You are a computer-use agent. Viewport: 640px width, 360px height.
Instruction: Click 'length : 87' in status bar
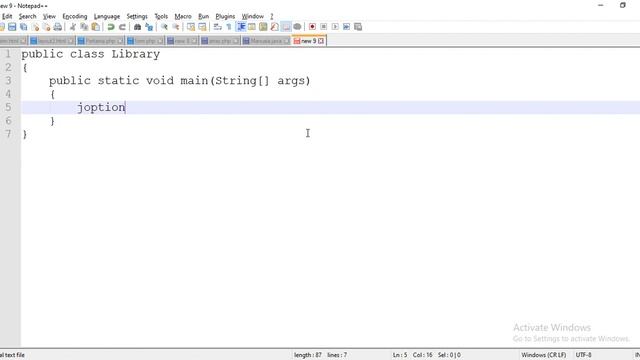click(x=308, y=355)
